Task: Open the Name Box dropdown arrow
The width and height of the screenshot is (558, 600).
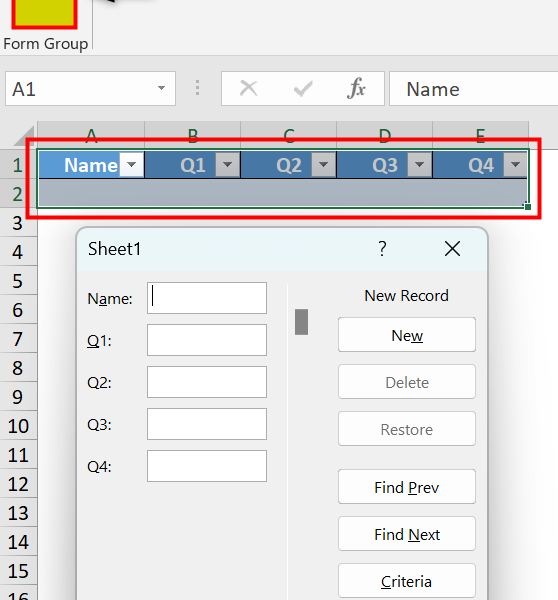Action: 162,88
